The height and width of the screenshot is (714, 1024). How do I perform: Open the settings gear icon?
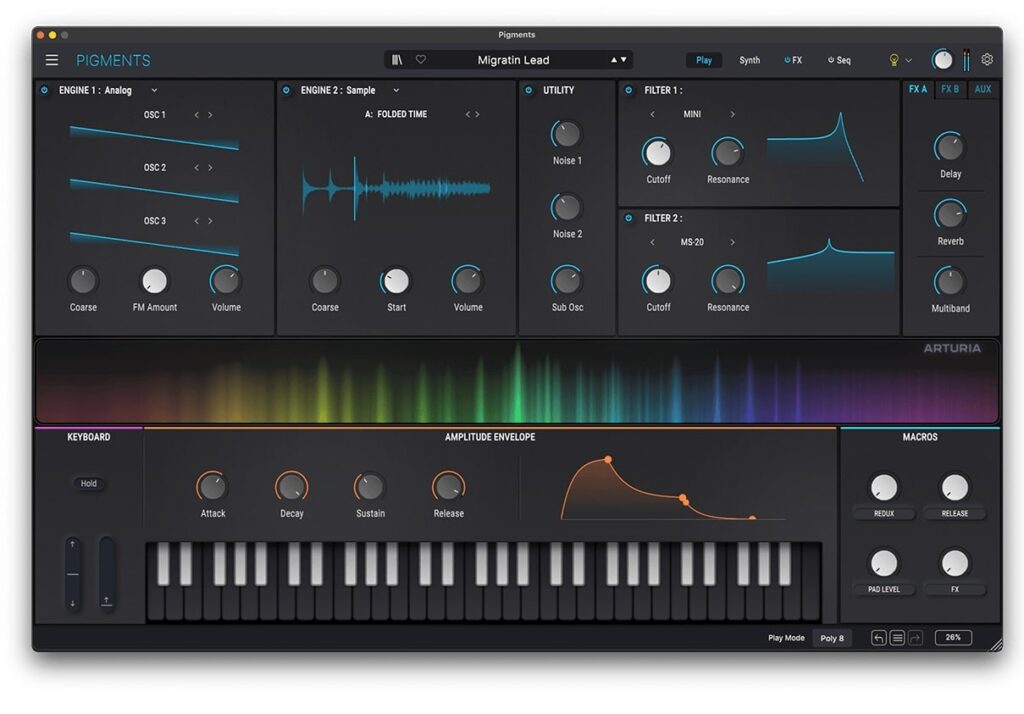click(x=987, y=59)
